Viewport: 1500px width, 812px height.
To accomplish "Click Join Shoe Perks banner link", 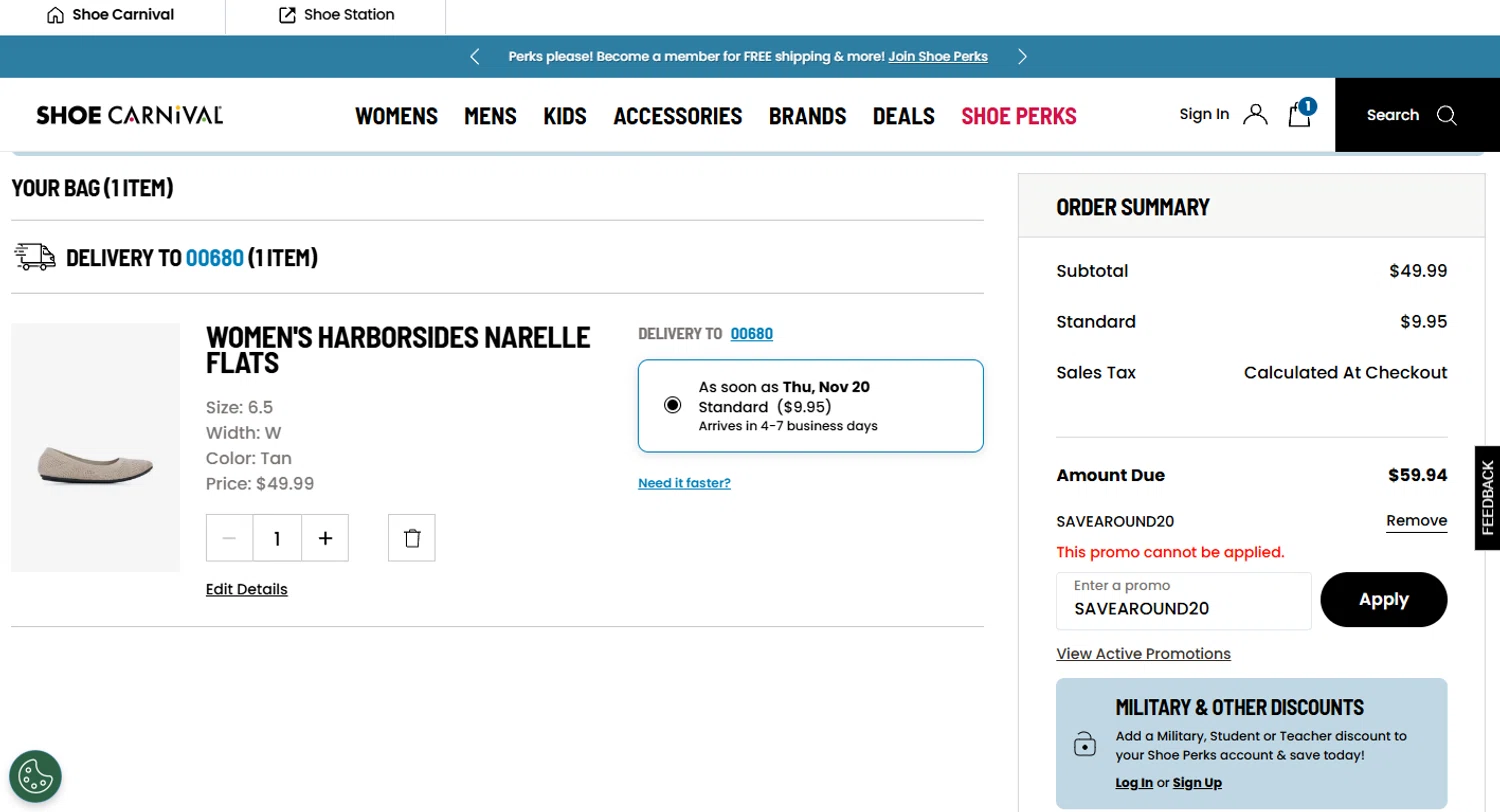I will pos(938,57).
